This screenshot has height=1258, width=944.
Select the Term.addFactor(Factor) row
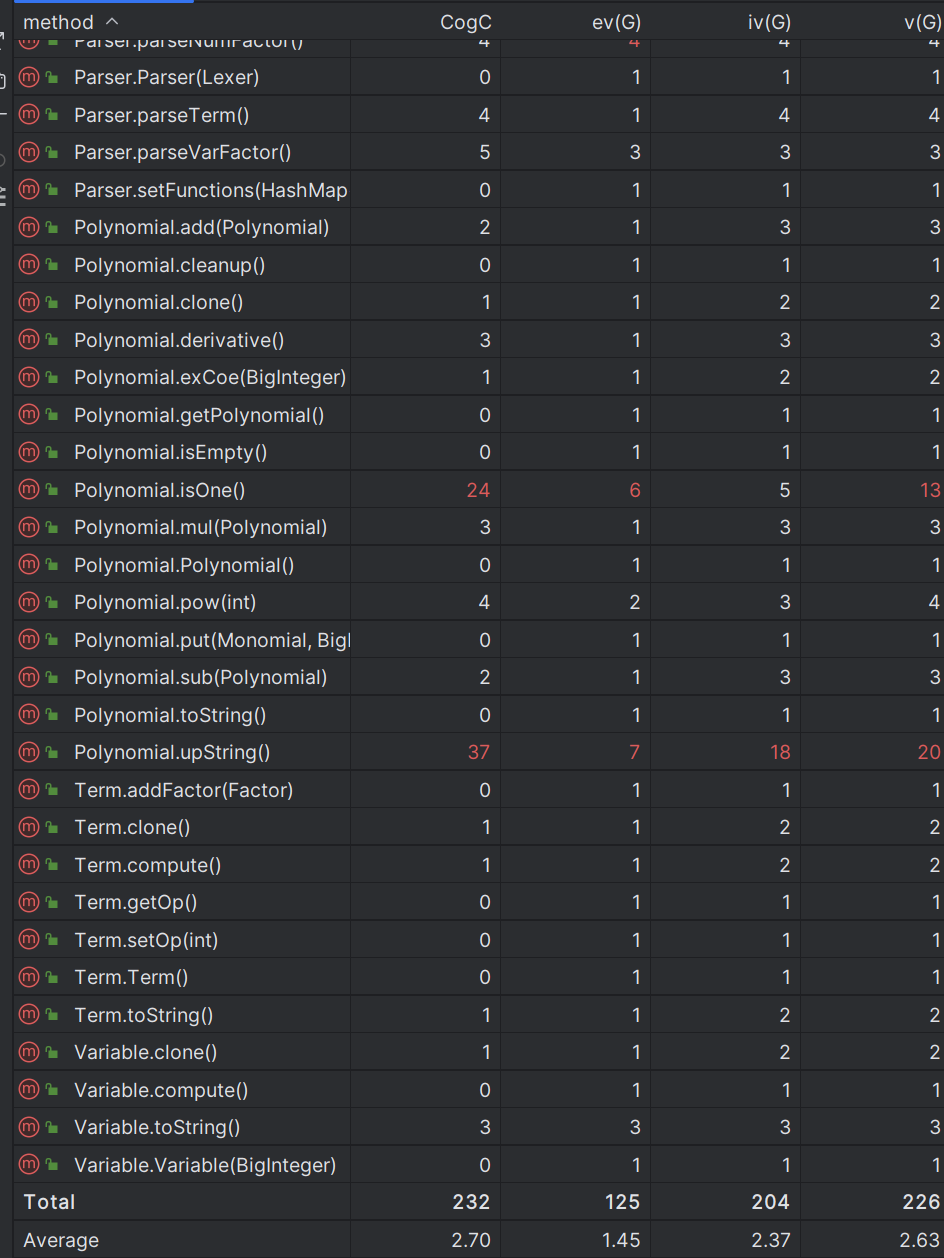point(479,790)
